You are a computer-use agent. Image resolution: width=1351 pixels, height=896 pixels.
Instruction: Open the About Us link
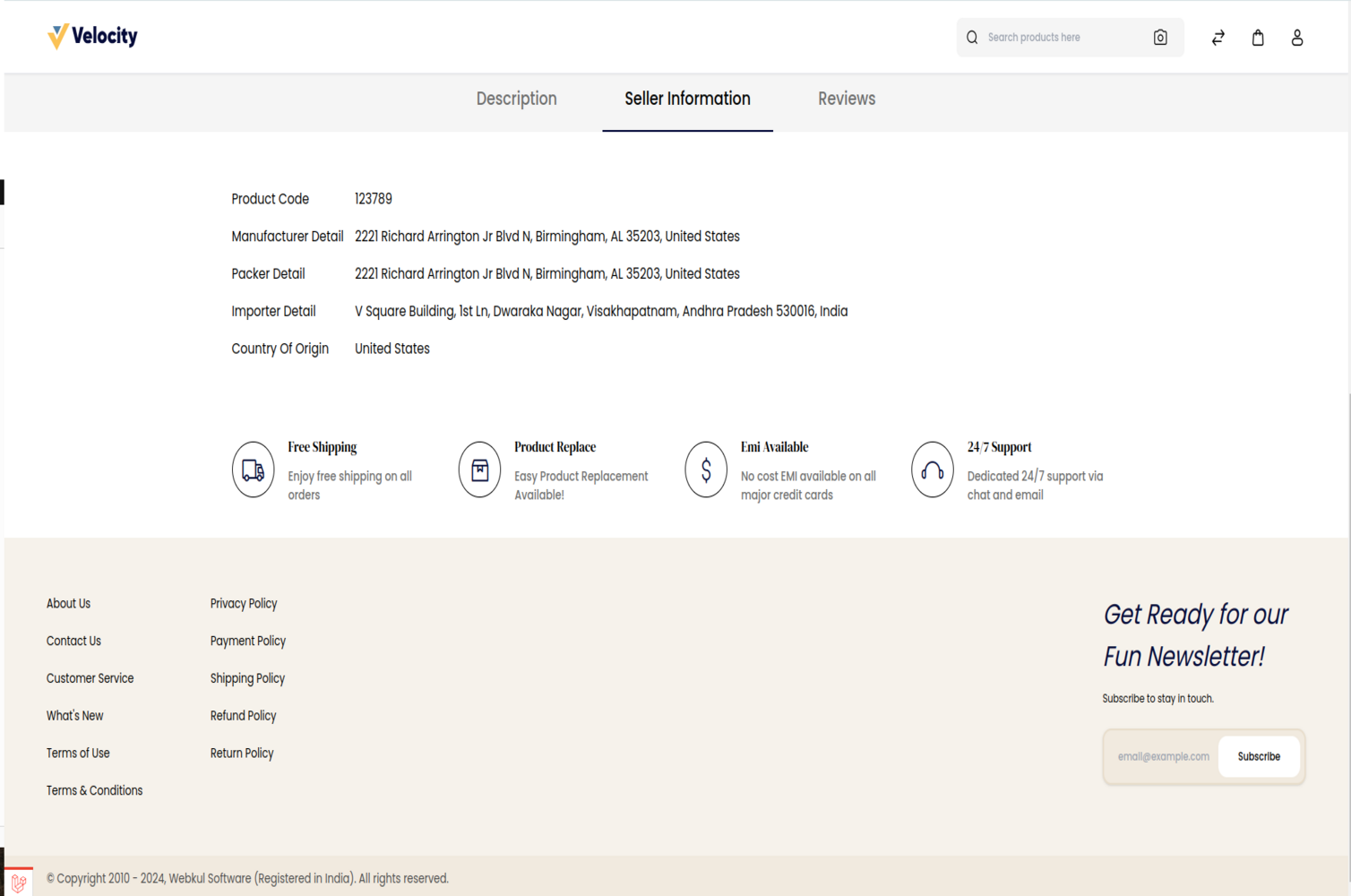(68, 604)
